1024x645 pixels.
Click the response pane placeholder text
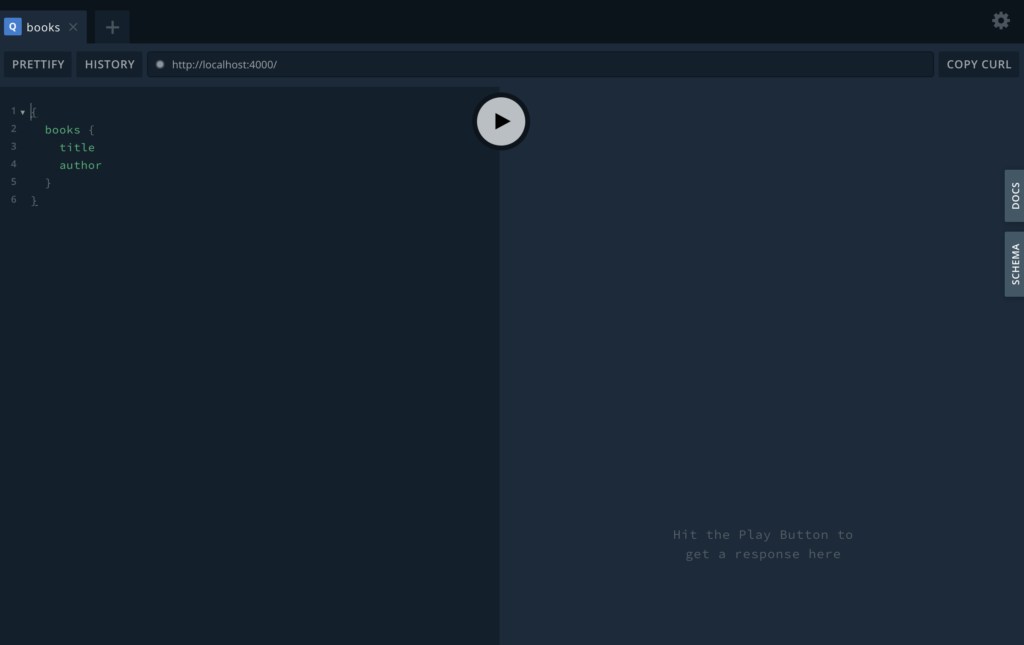[762, 544]
